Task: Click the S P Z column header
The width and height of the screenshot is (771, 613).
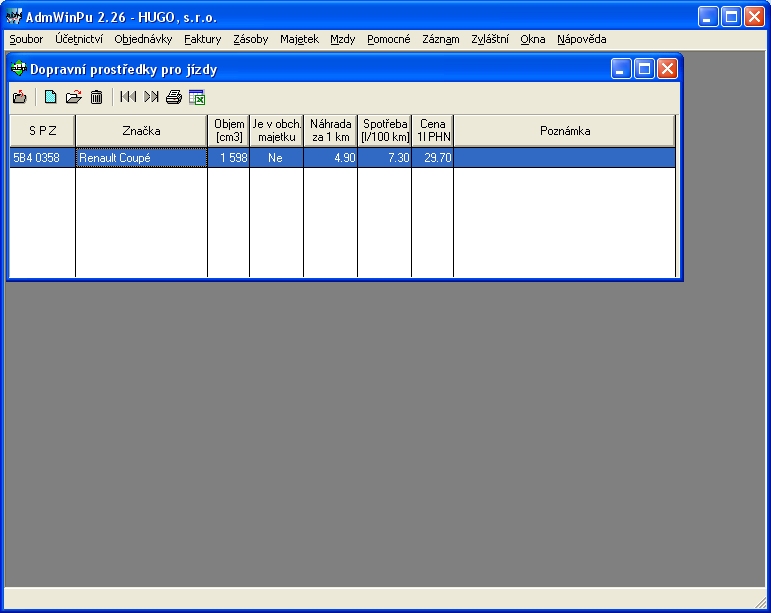Action: [42, 131]
